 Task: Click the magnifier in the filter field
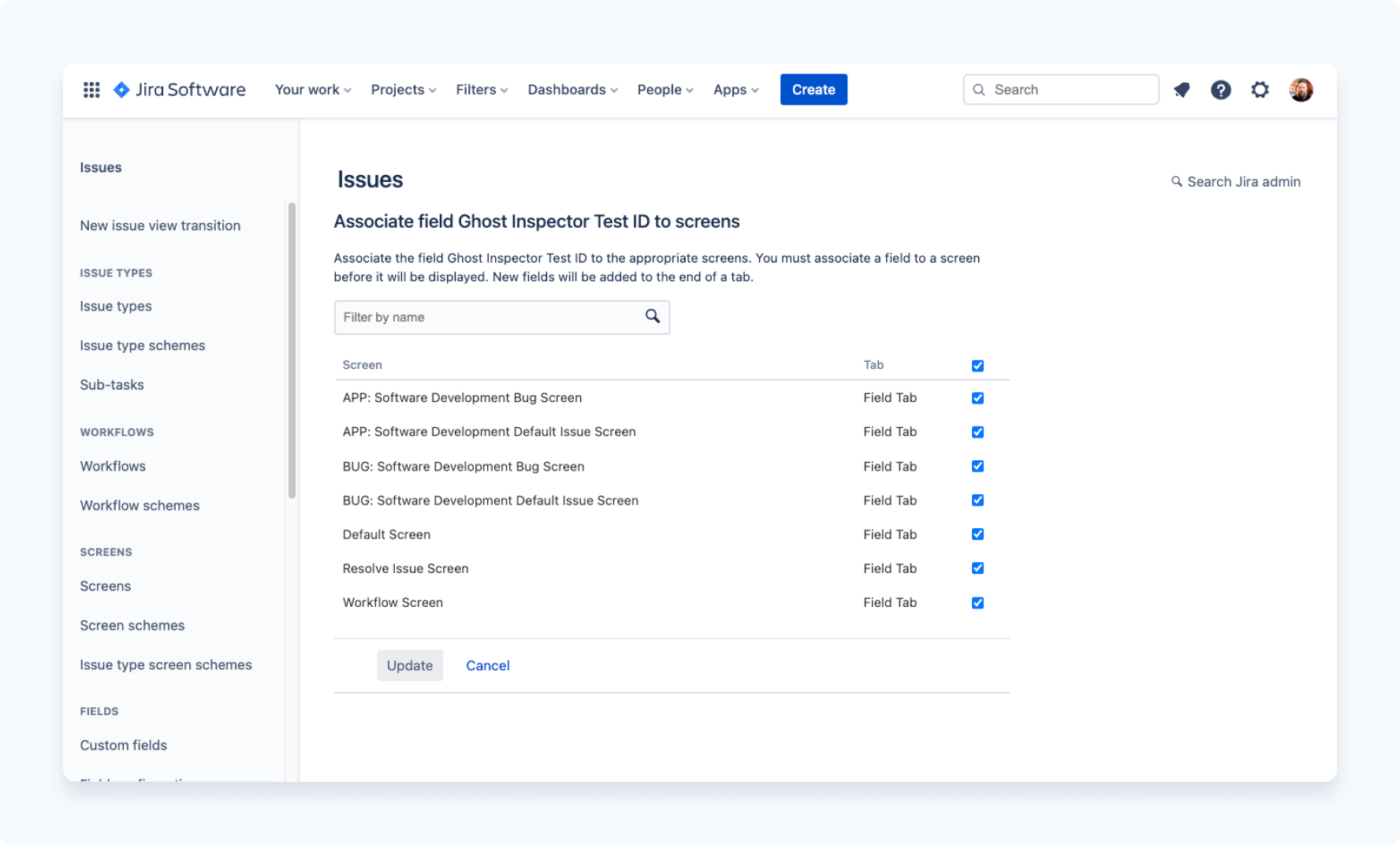(653, 316)
